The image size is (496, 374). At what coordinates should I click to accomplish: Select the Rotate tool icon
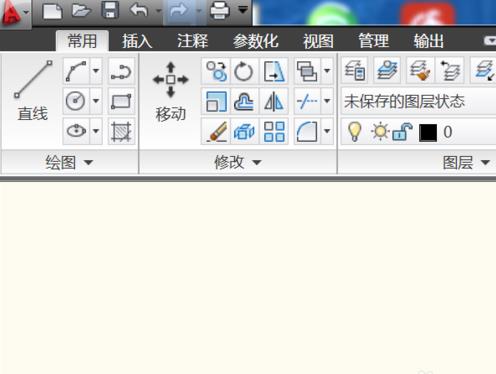(243, 71)
